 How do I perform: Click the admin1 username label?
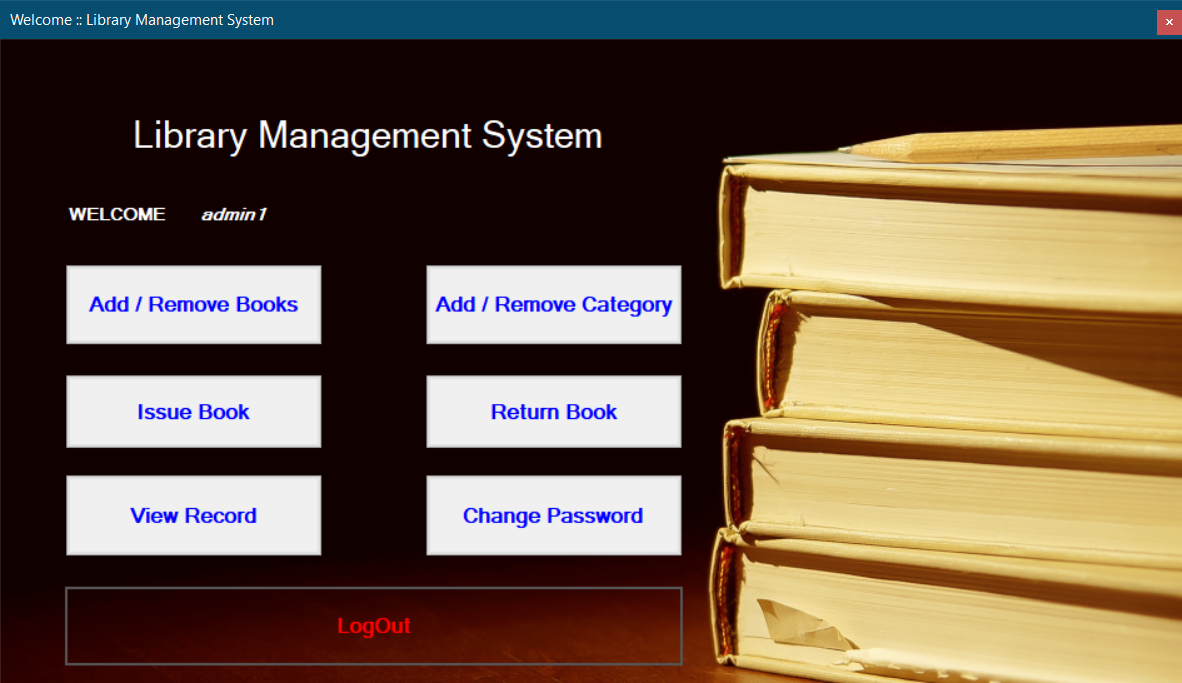point(233,213)
